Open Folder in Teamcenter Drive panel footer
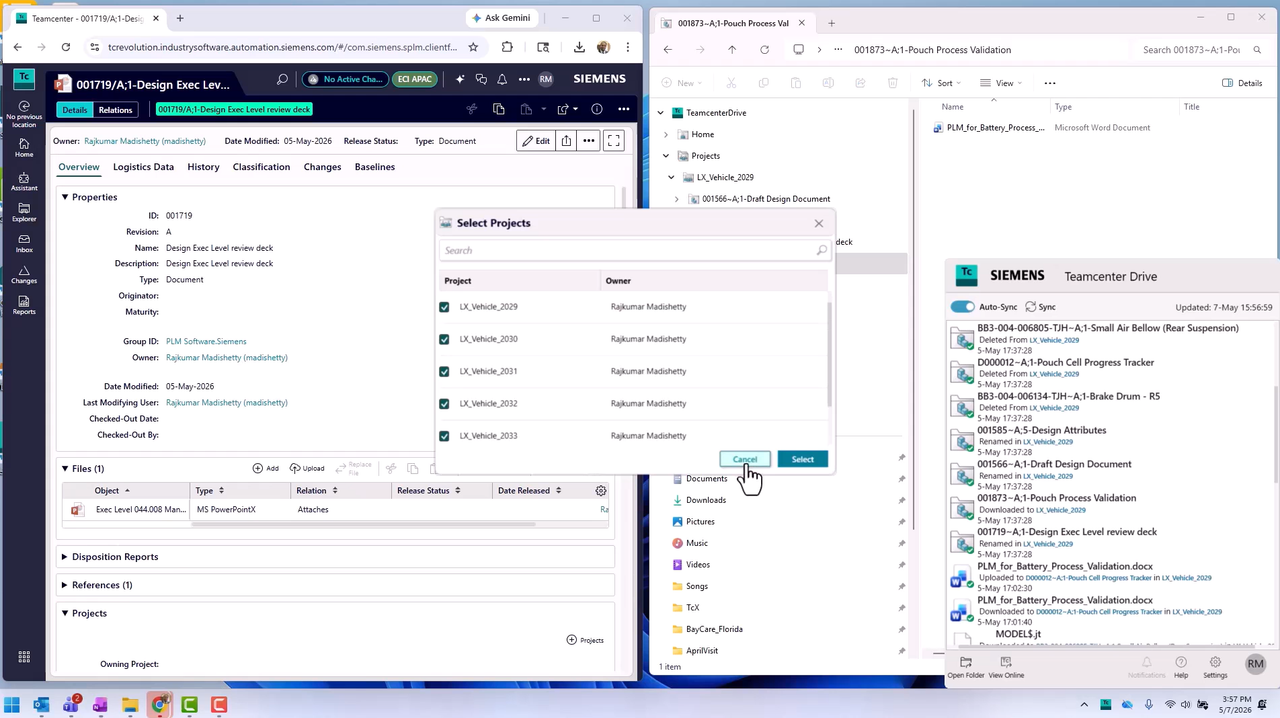1280x718 pixels. 965,668
